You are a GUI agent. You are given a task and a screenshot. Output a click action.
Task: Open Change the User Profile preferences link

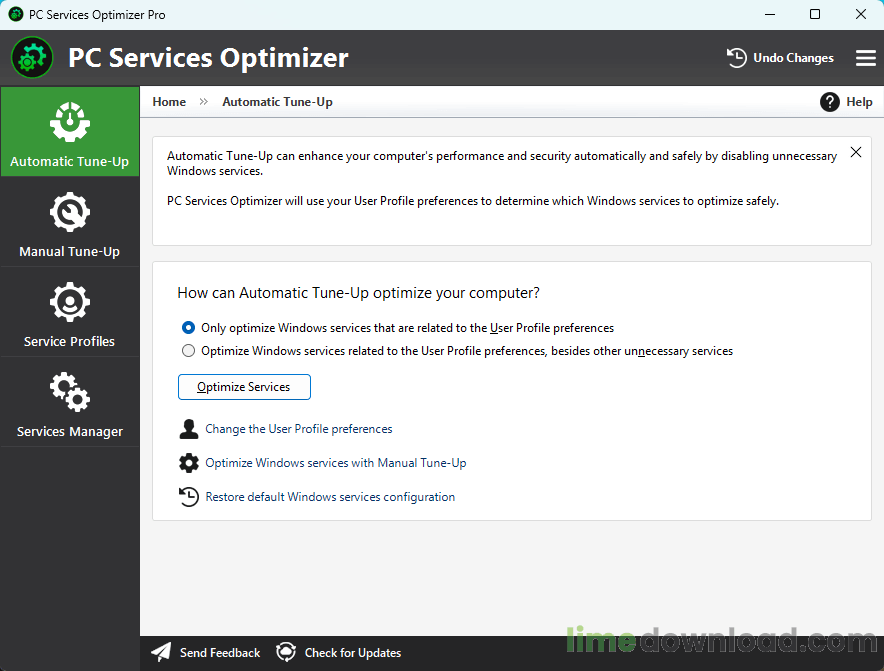tap(298, 428)
